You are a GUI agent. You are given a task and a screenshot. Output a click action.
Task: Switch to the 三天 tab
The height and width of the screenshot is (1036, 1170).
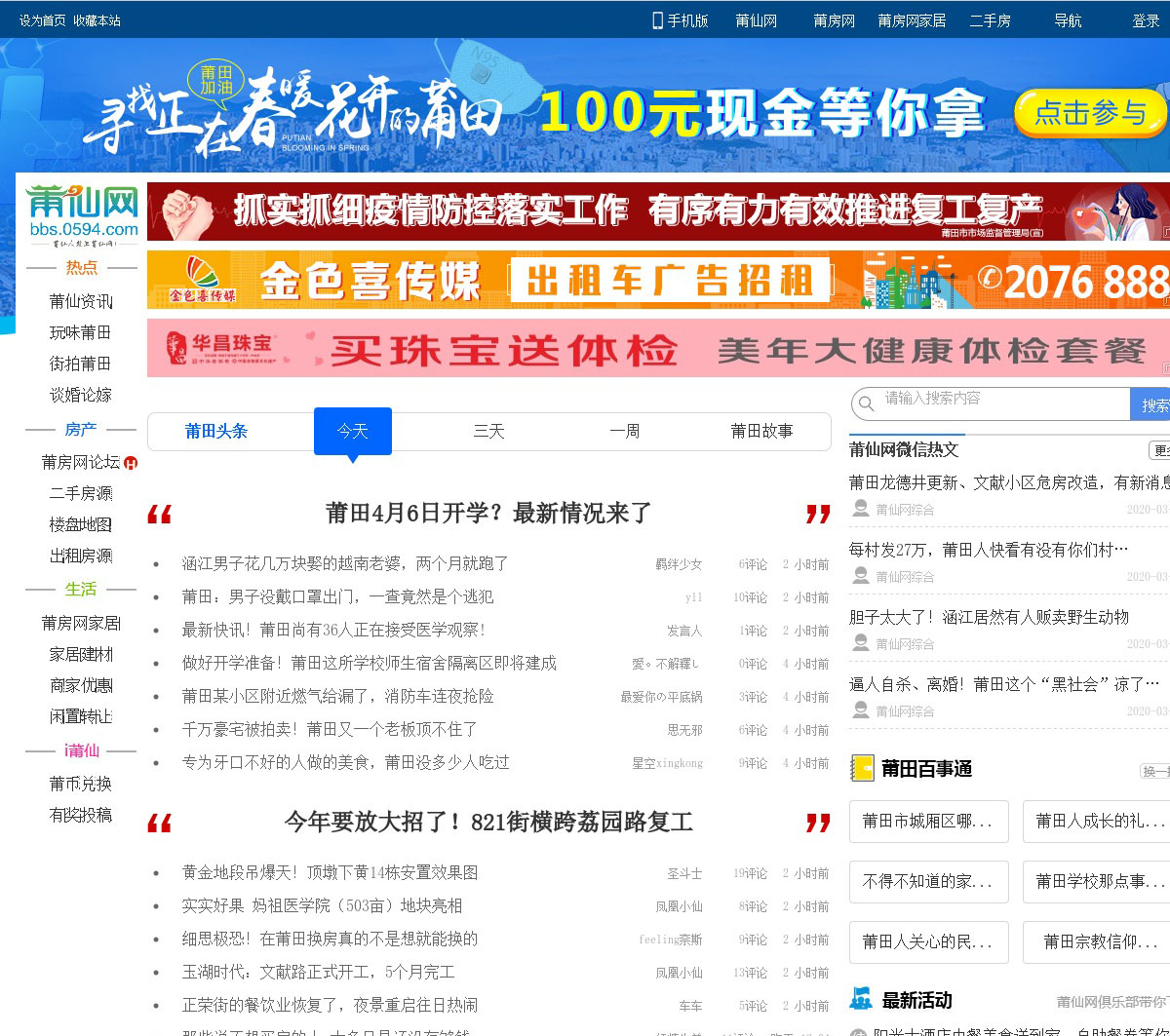click(488, 431)
